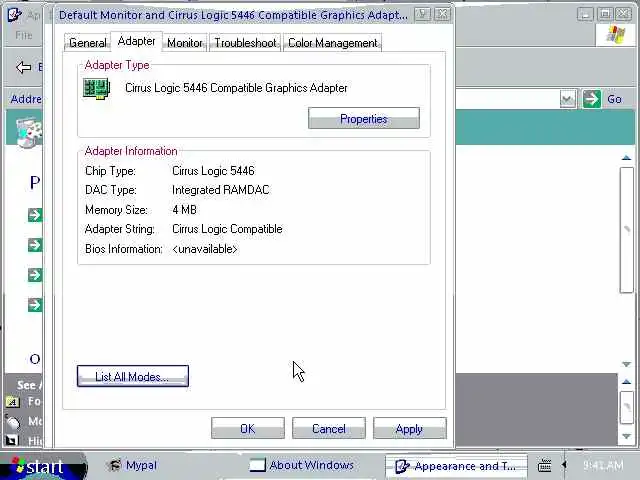Click the Appearance and Themes category icon
The height and width of the screenshot is (480, 640).
point(29,131)
